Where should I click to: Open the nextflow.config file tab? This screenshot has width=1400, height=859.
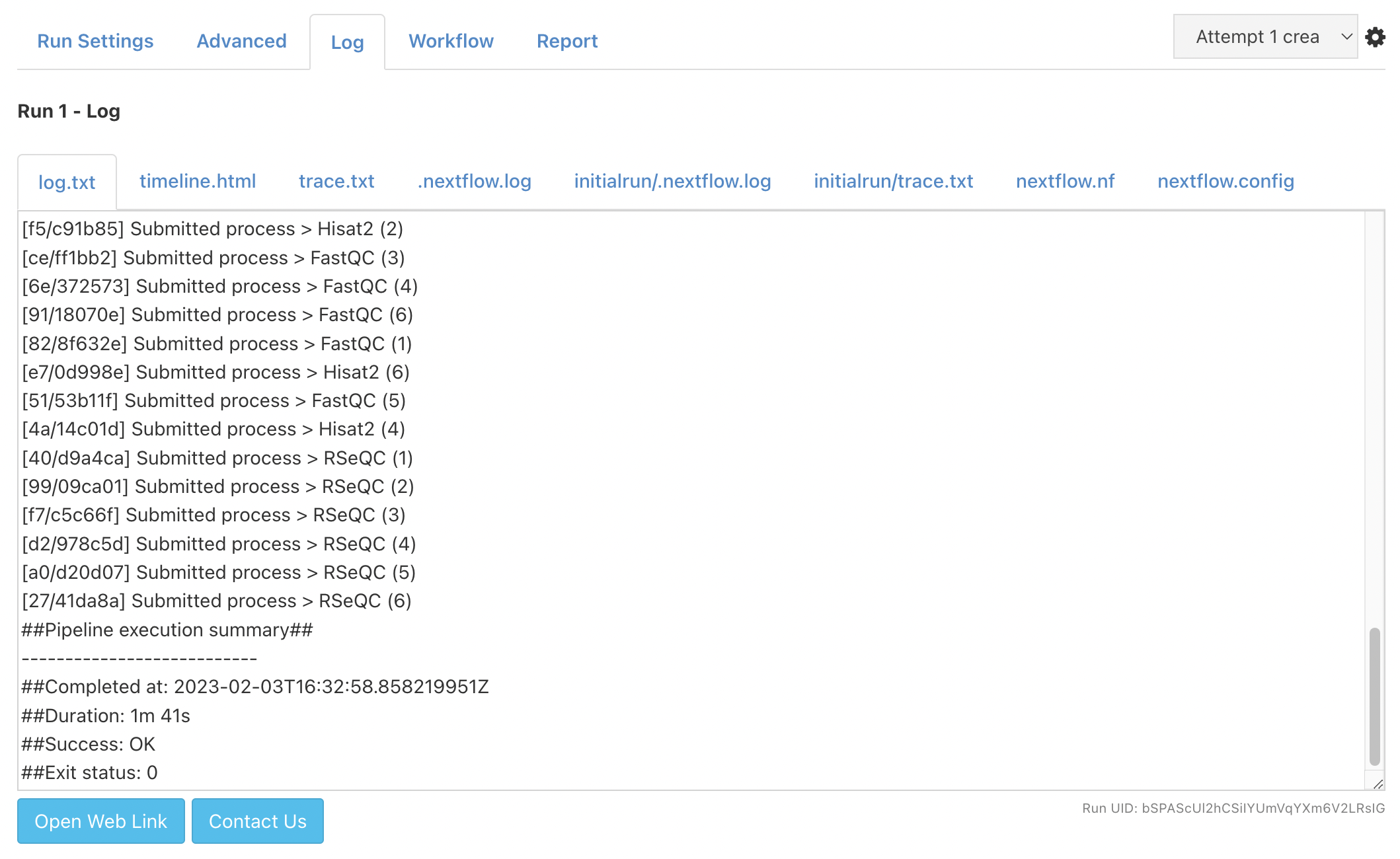tap(1225, 181)
